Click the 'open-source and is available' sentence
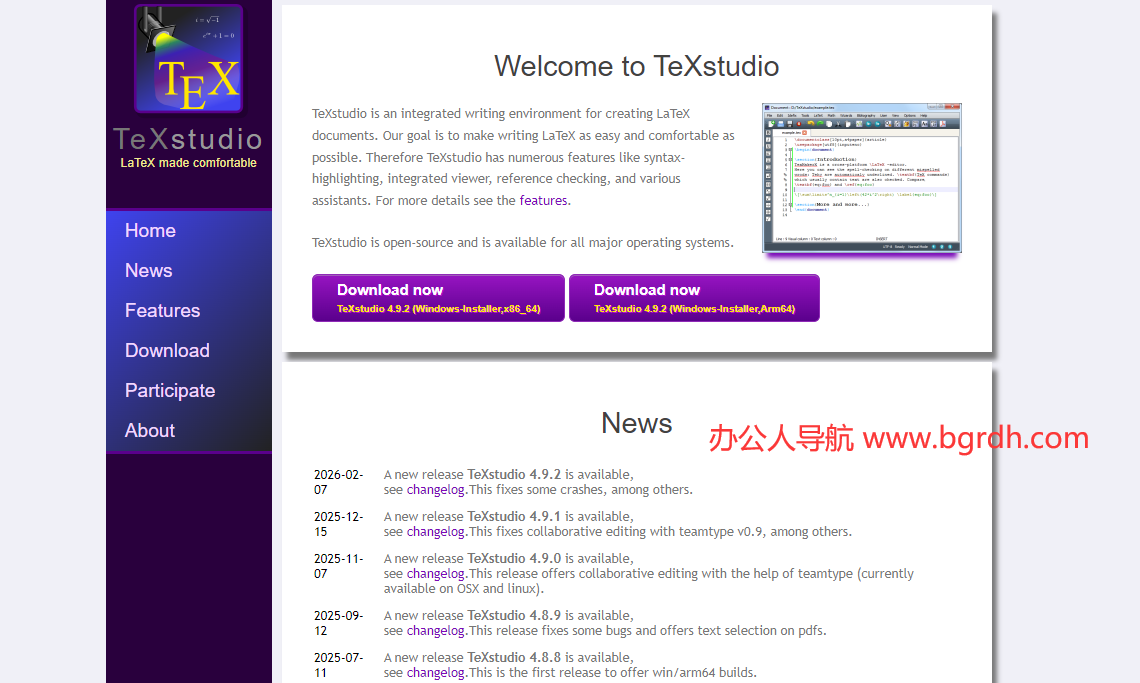 (523, 243)
